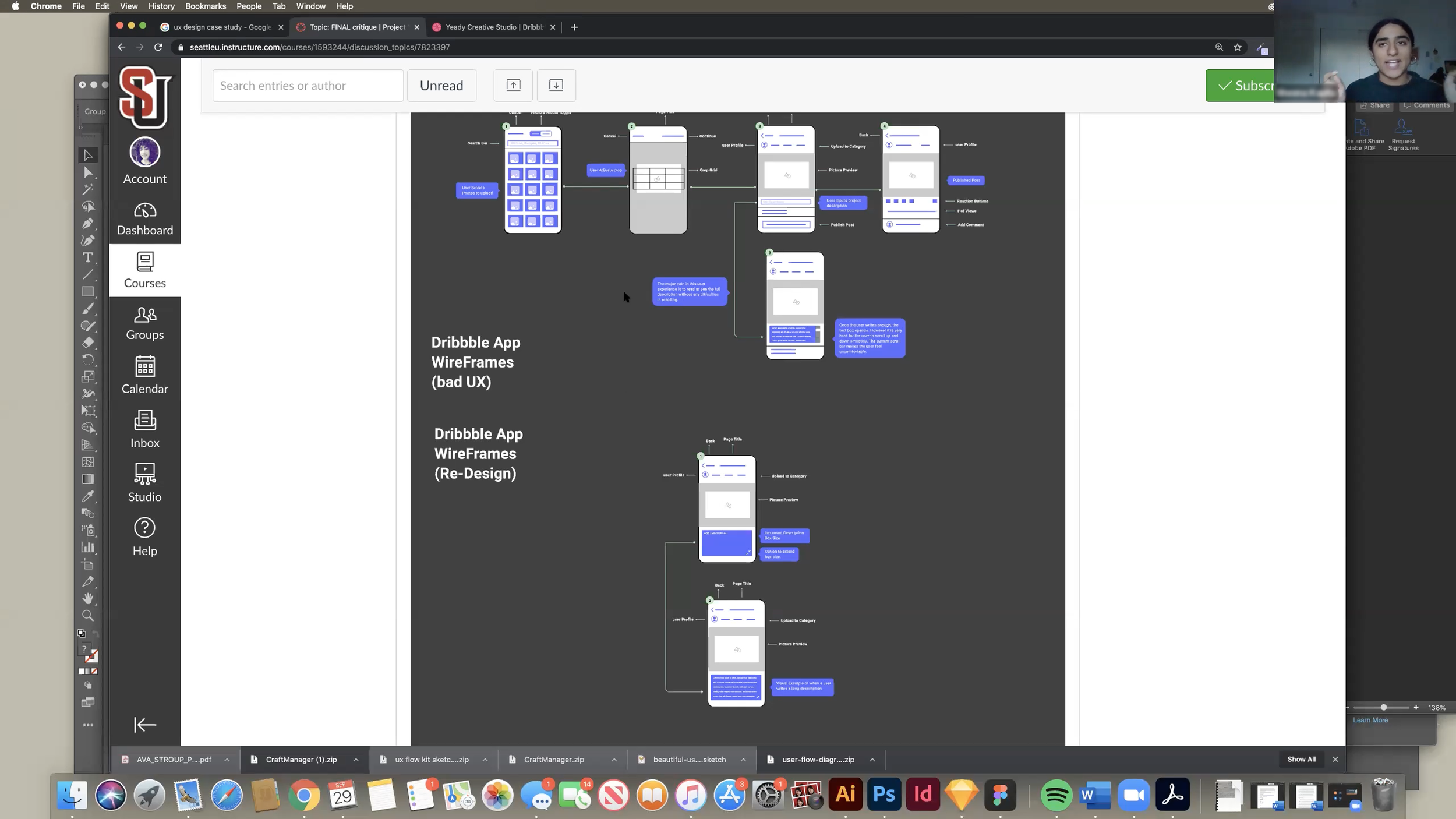1456x819 pixels.
Task: Switch to Yeady Creative Studio Dribbble tab
Action: point(493,27)
